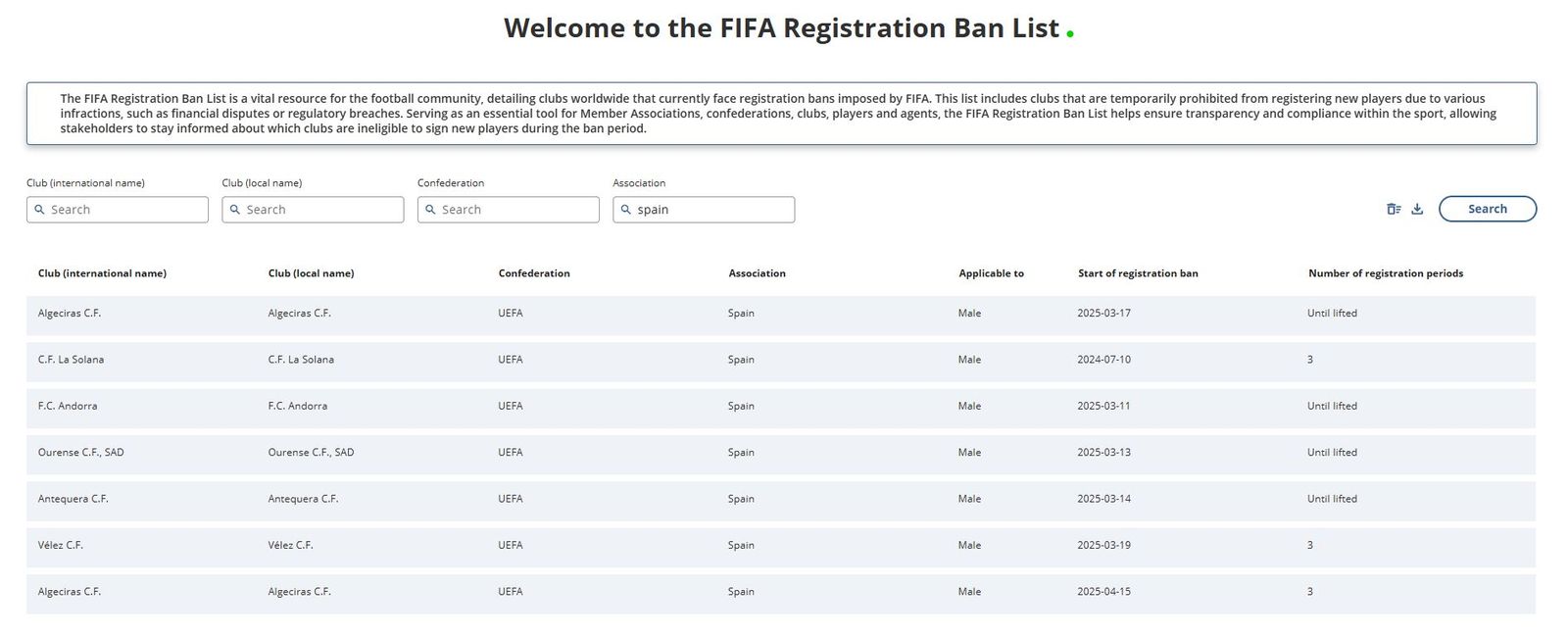Image resolution: width=1568 pixels, height=634 pixels.
Task: Click the ban start date 2025-04-15
Action: [x=1103, y=592]
